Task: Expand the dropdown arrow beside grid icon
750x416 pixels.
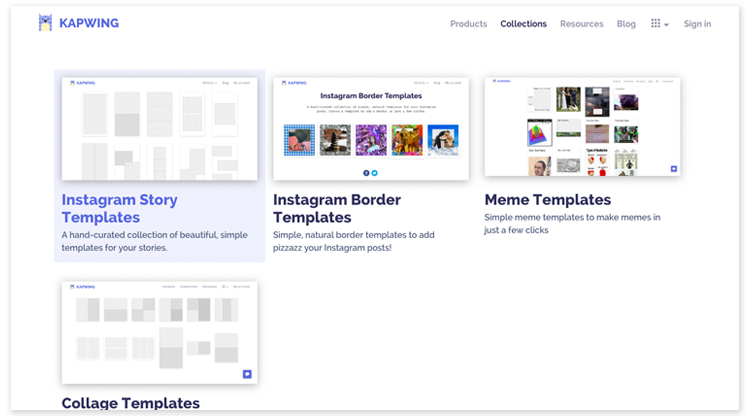Action: point(667,25)
